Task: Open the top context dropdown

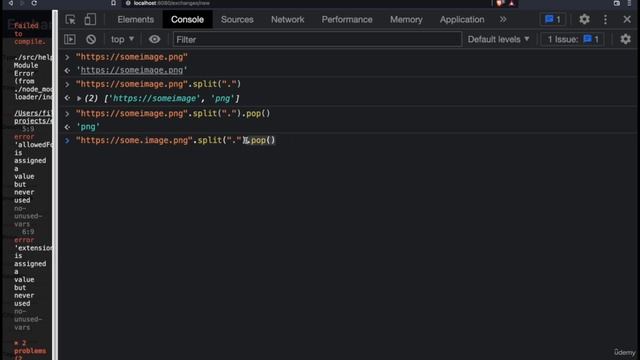Action: (122, 39)
